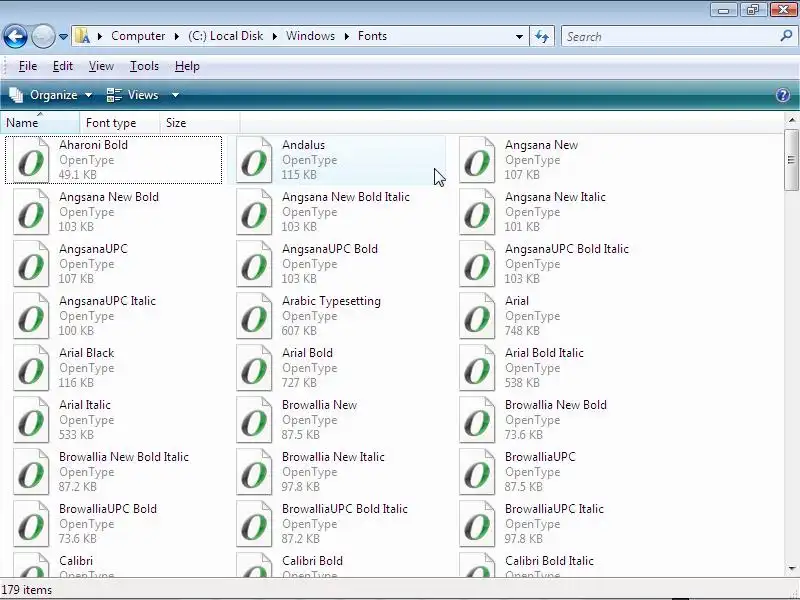Open the Edit menu
The image size is (800, 600).
(x=63, y=66)
